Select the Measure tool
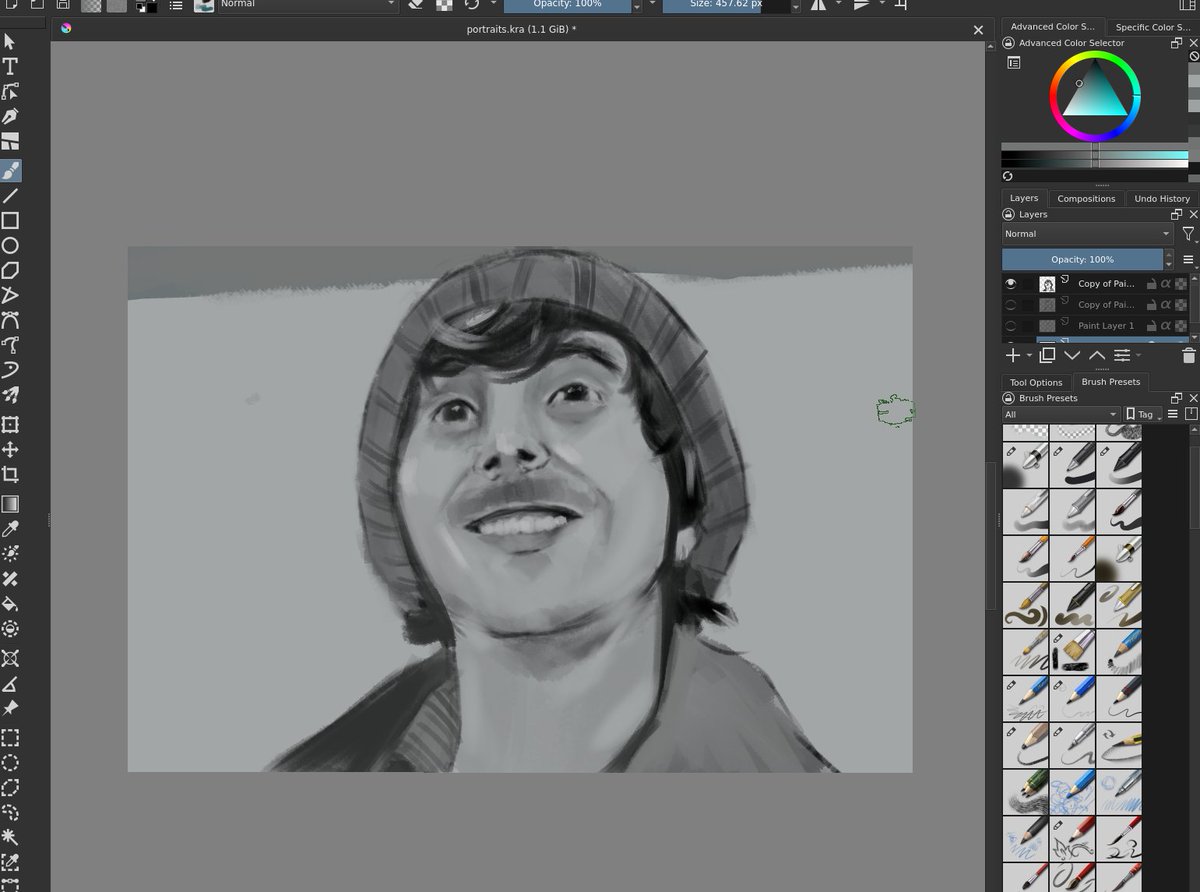This screenshot has width=1200, height=892. tap(10, 683)
